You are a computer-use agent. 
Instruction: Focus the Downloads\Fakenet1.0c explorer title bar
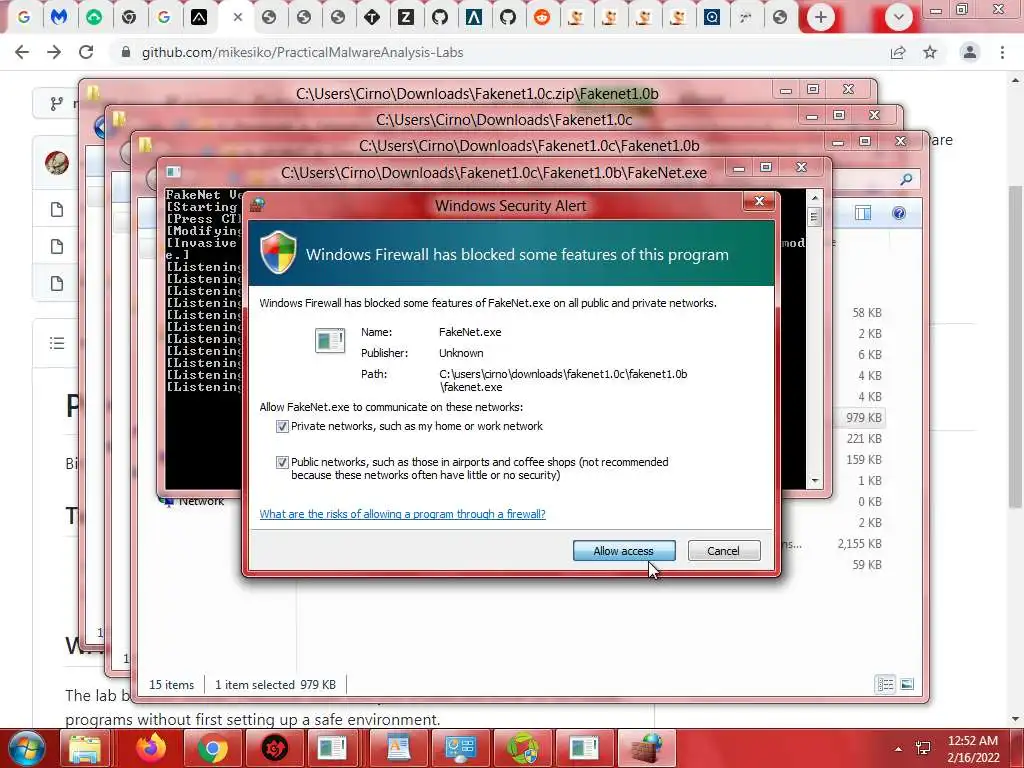click(504, 120)
